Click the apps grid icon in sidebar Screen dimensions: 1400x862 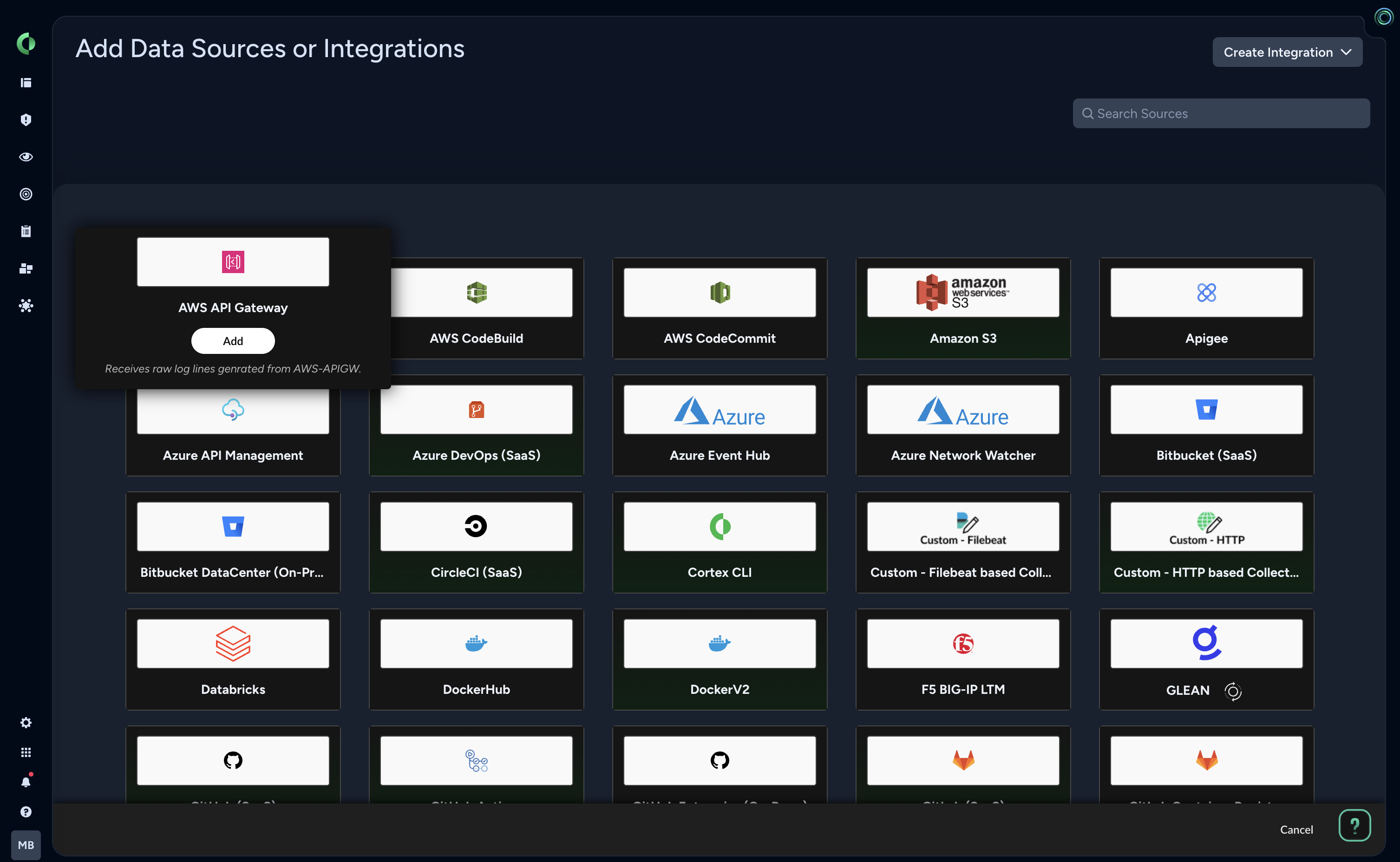(x=26, y=752)
